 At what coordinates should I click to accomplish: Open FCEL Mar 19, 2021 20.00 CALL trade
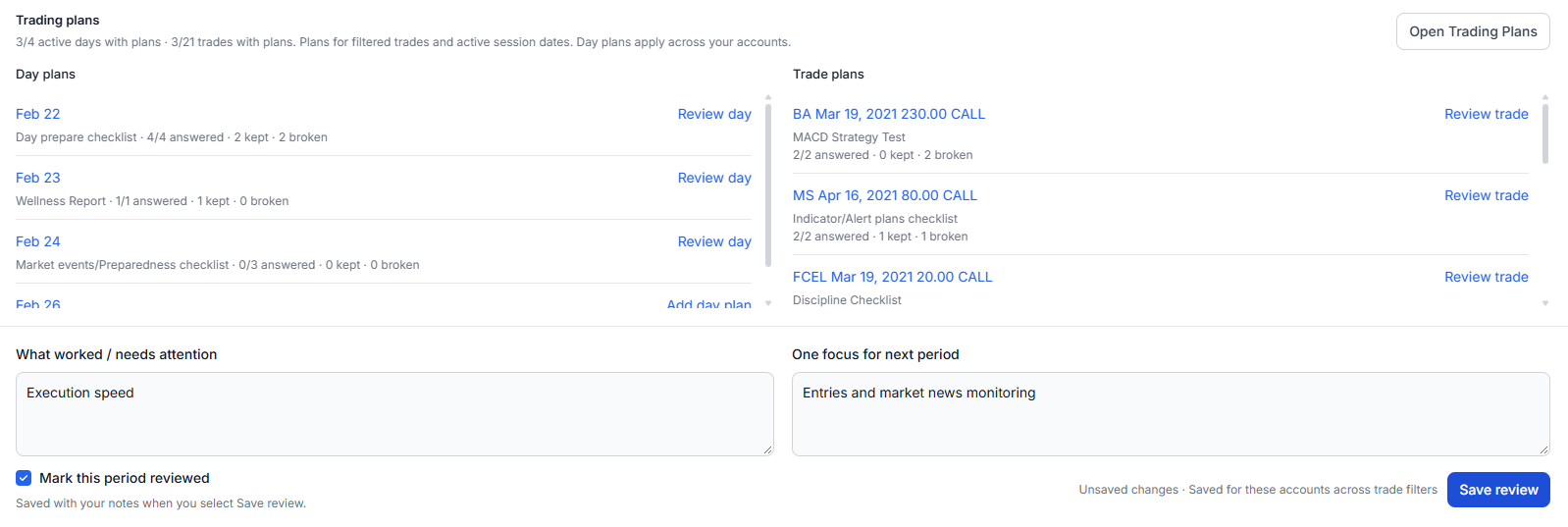tap(893, 277)
